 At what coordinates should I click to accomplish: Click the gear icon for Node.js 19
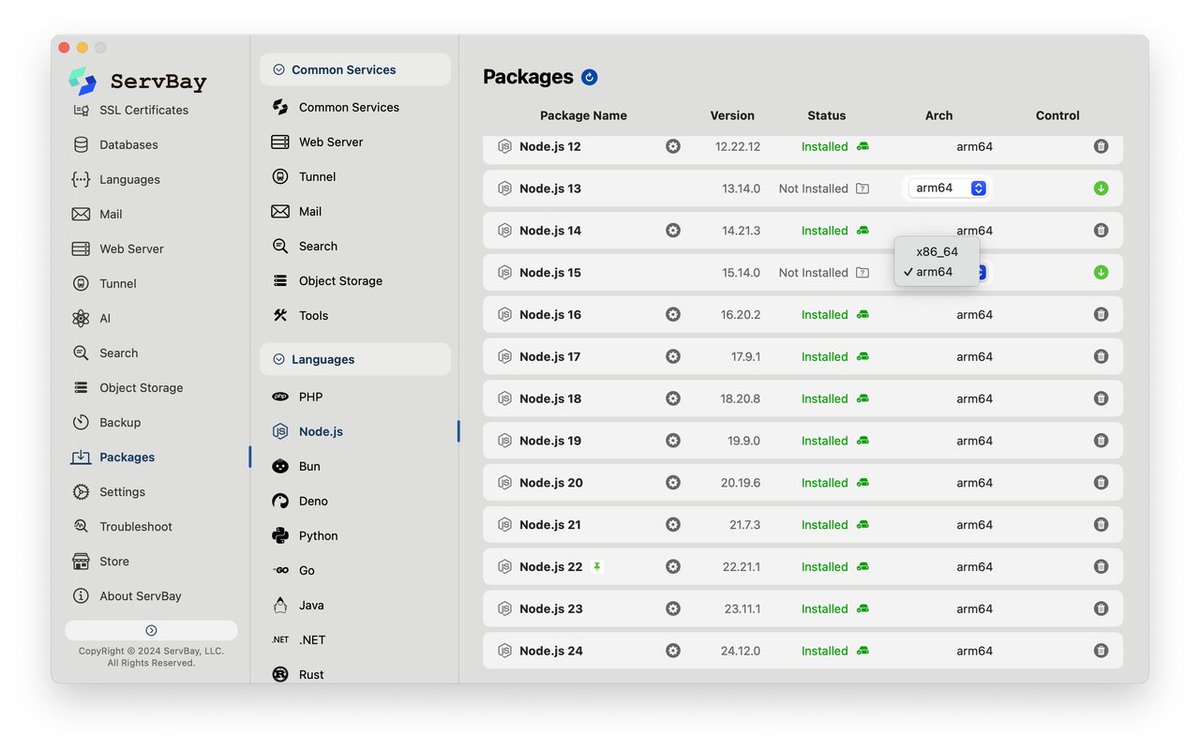[x=673, y=440]
